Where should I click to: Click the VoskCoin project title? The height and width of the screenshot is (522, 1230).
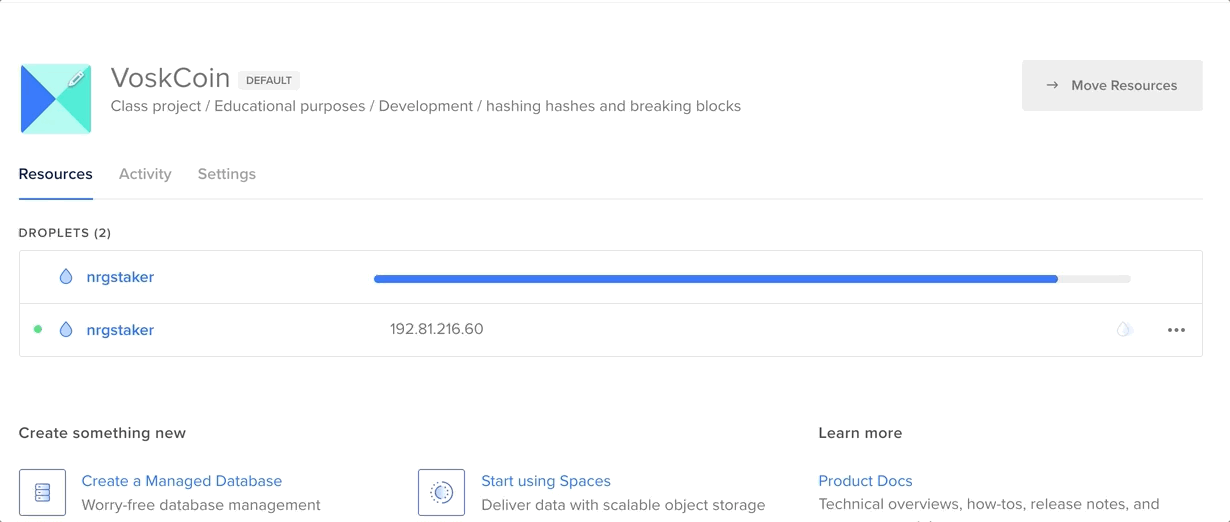coord(171,78)
